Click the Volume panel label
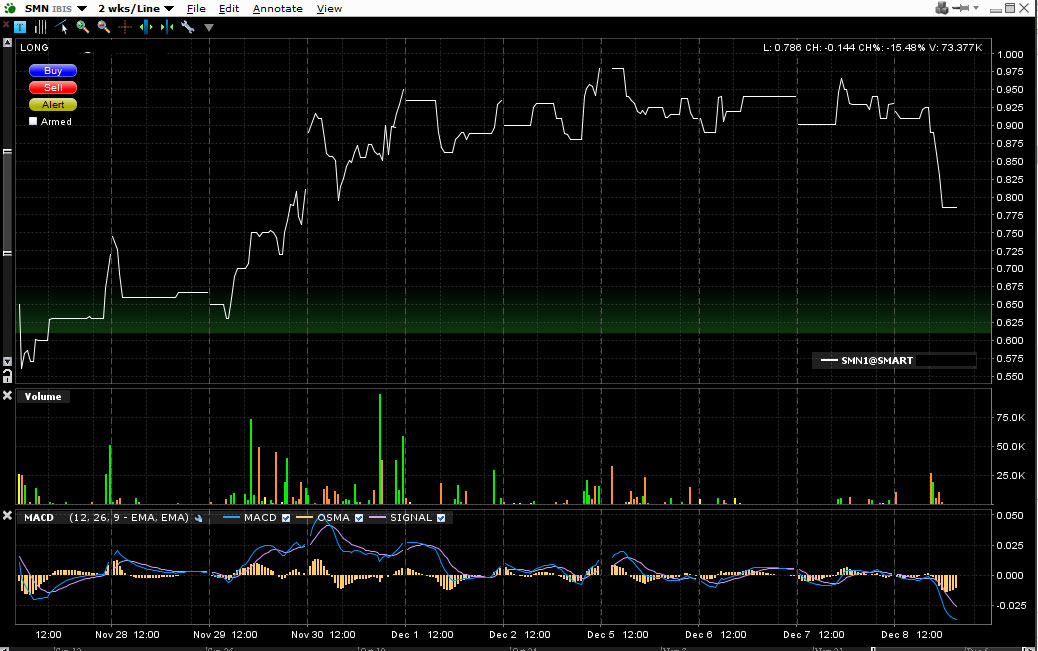This screenshot has height=651, width=1038. [43, 397]
